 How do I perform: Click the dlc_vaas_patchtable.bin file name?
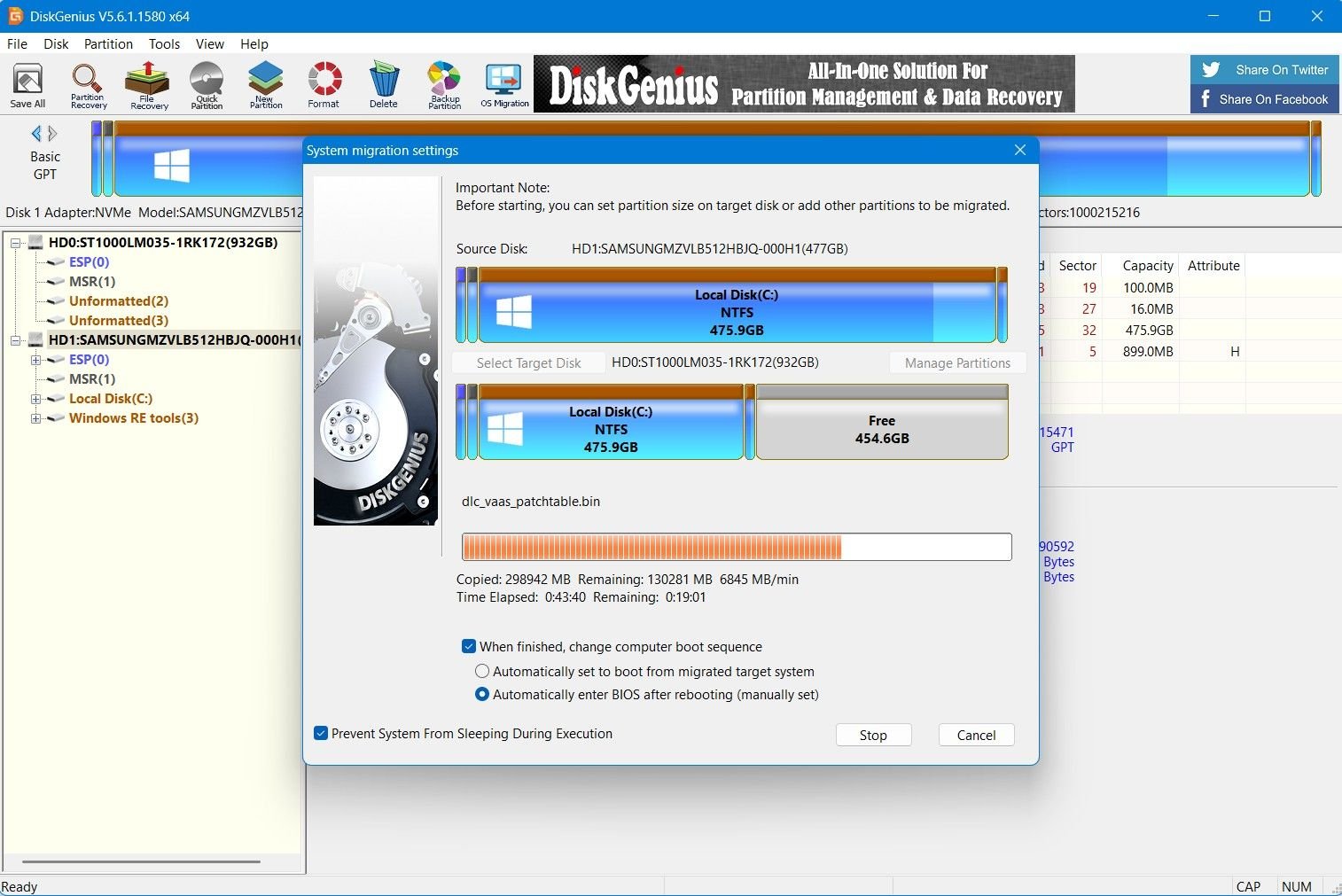[531, 502]
